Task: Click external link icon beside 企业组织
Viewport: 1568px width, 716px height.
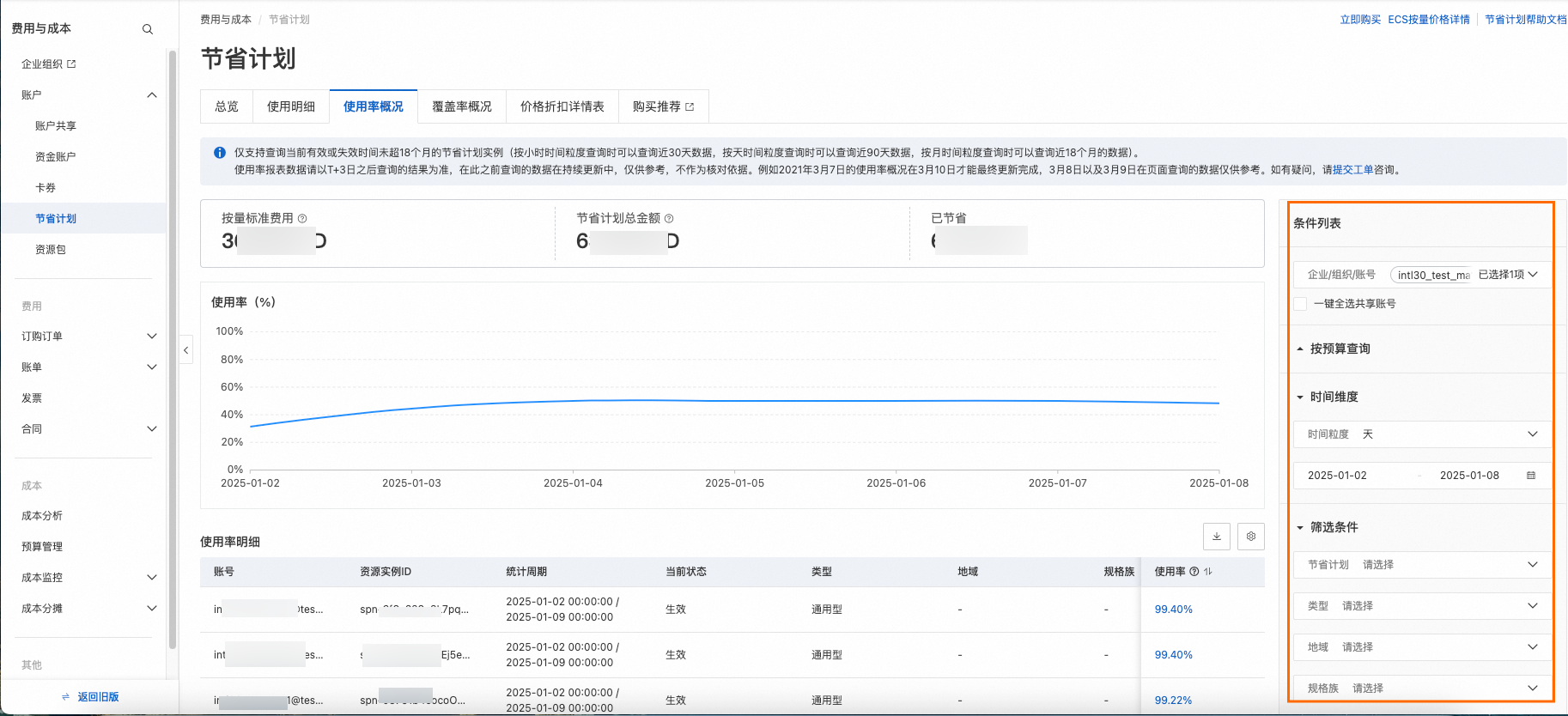Action: (71, 64)
